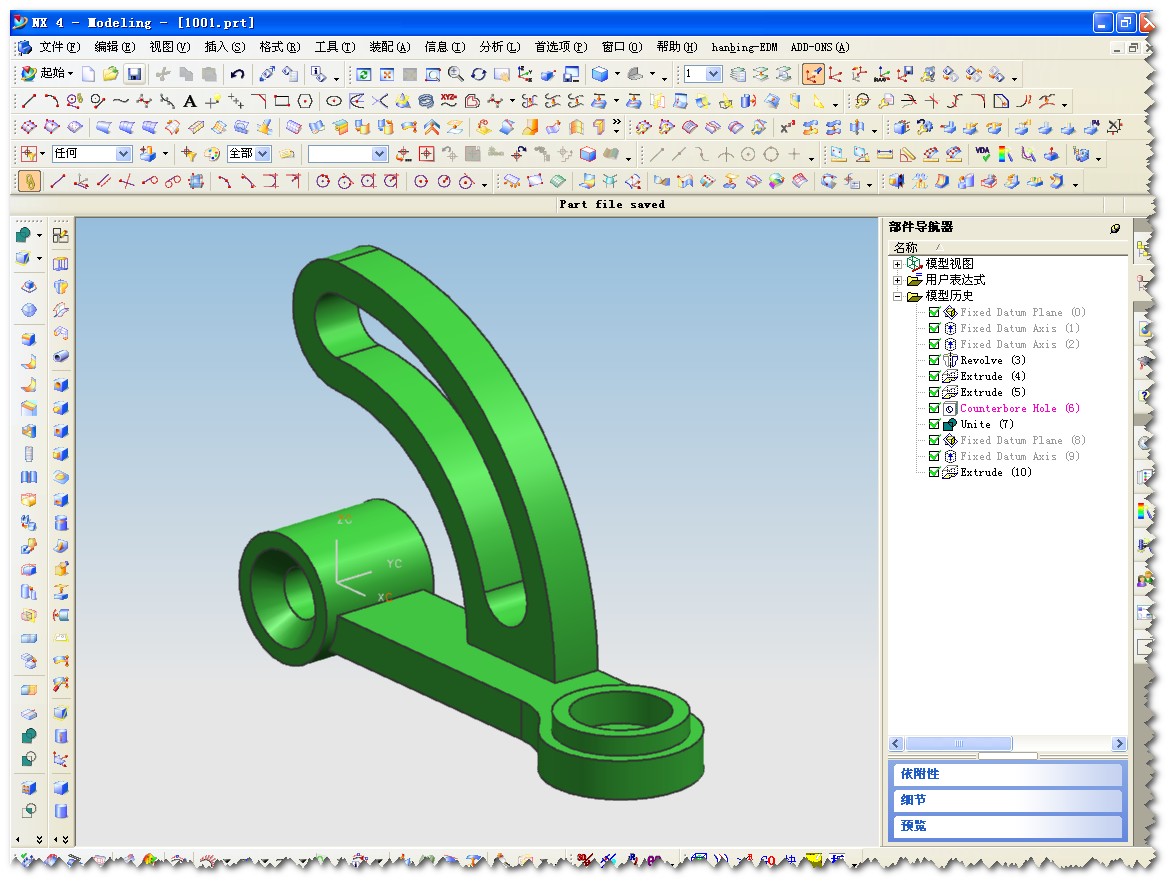Select the basic Line curve tool
Screen dimensions: 1173x885
29,100
